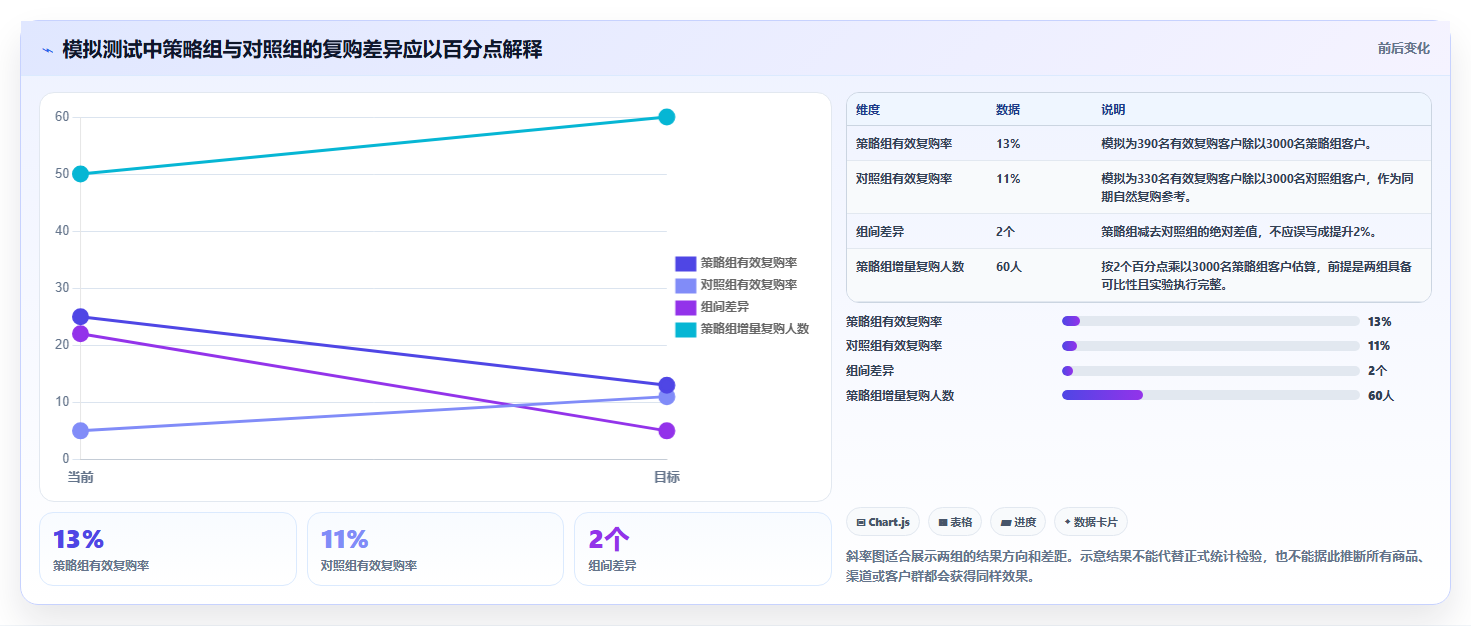Screen dimensions: 1471x626
Task: Select the 数据卡片 tag
Action: coord(1091,522)
